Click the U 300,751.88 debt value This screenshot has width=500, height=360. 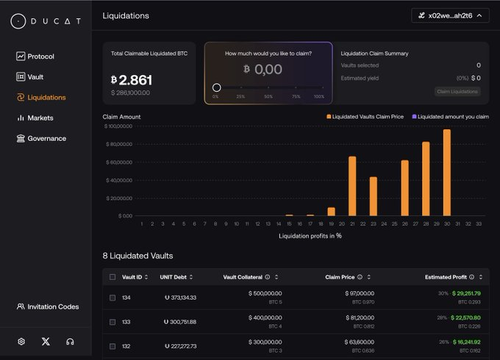pyautogui.click(x=180, y=322)
